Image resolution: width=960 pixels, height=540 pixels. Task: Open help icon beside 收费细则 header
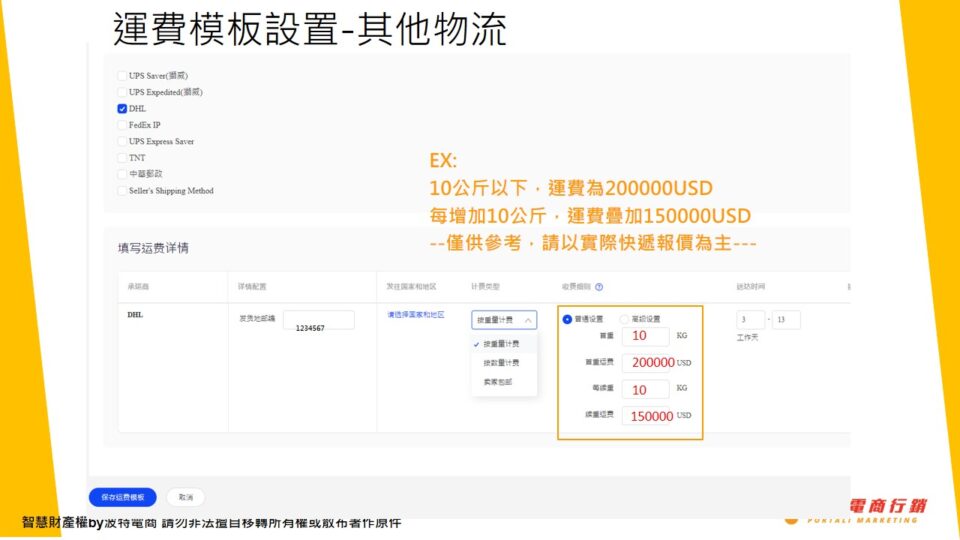599,287
